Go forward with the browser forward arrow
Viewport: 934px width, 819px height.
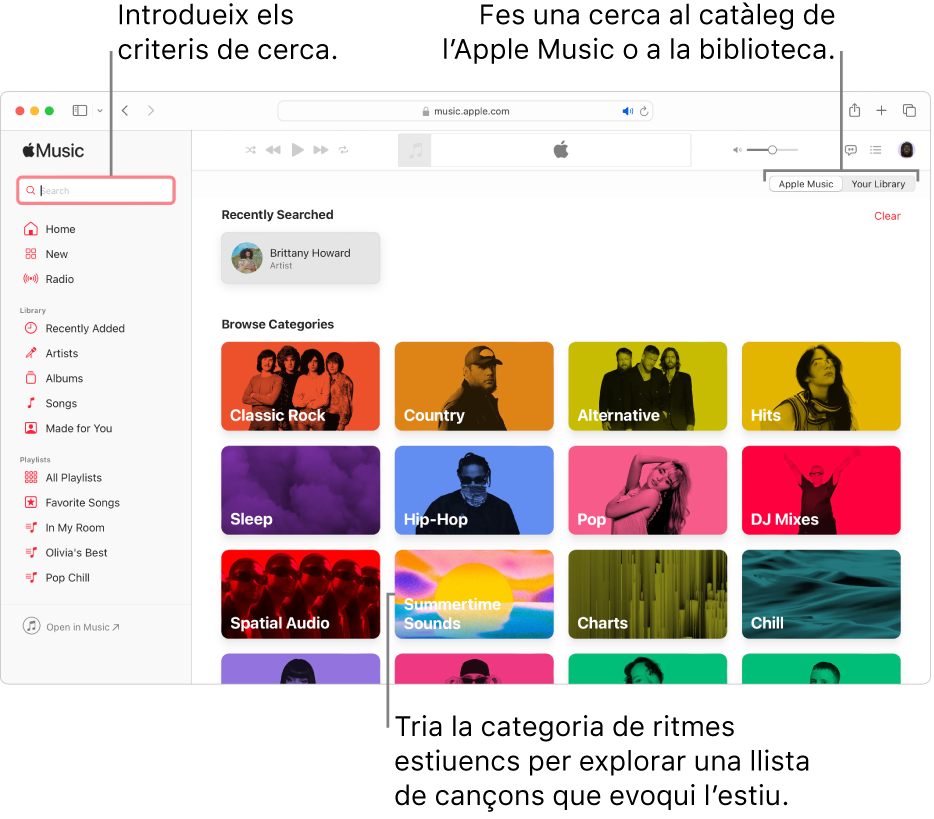[x=151, y=111]
